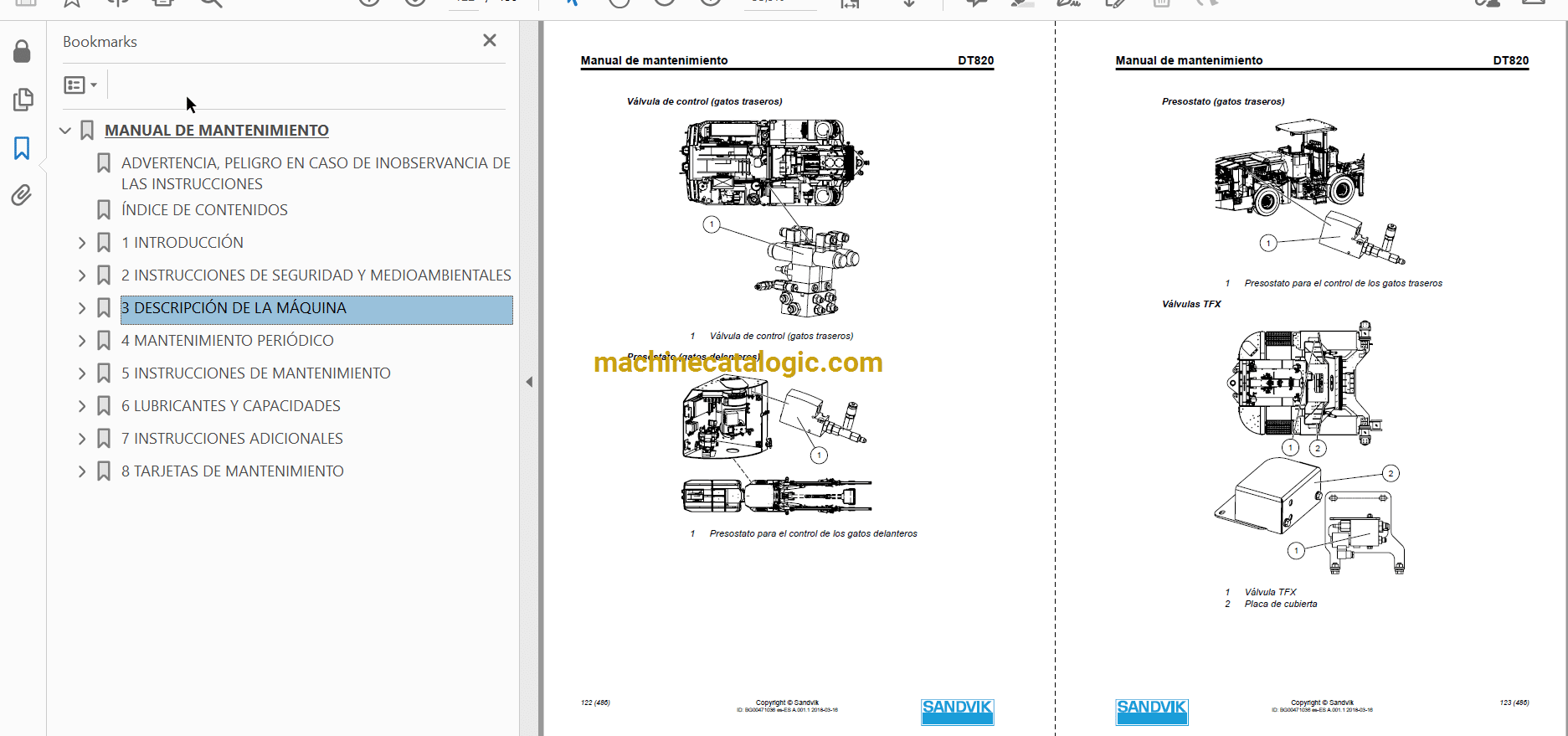Expand the 3 DESCRIPCIÓN DE LA MÁQUINA bookmark
Screen dimensions: 1568x736
[82, 308]
